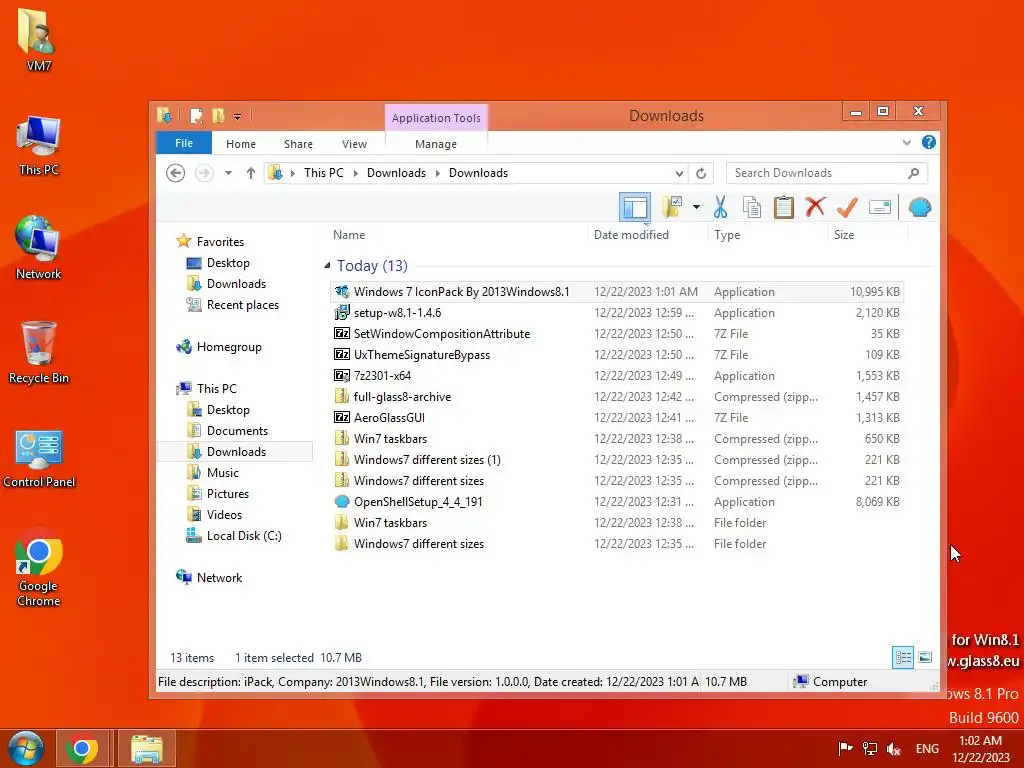
Task: Click the Action Center flag tray icon
Action: click(845, 748)
